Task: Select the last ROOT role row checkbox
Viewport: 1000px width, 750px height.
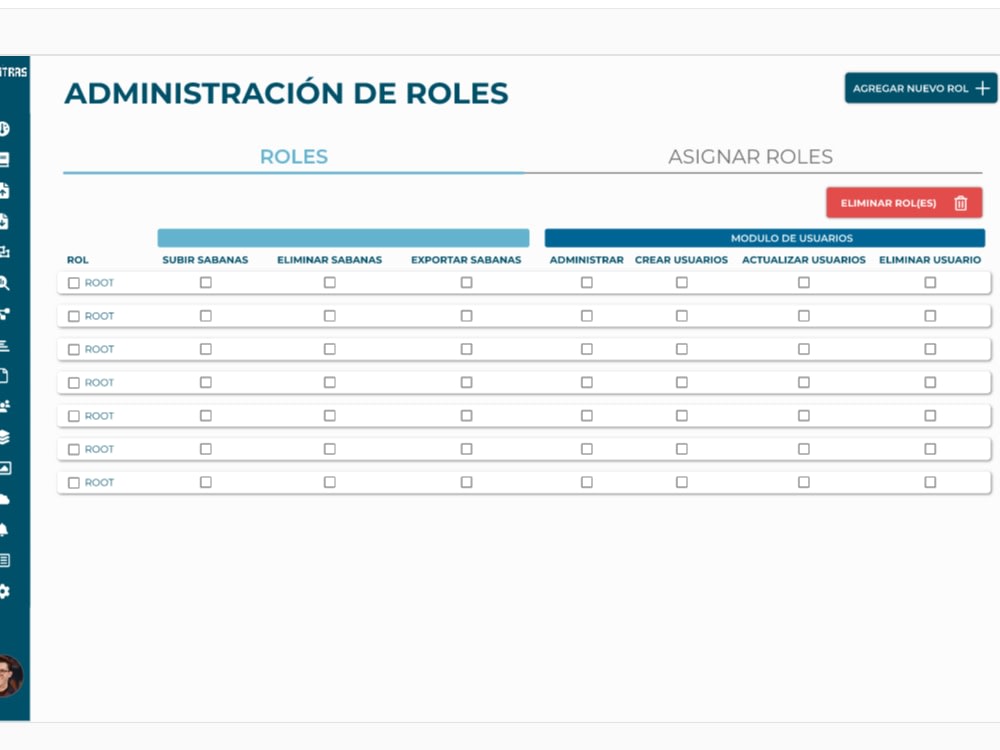Action: pos(74,483)
